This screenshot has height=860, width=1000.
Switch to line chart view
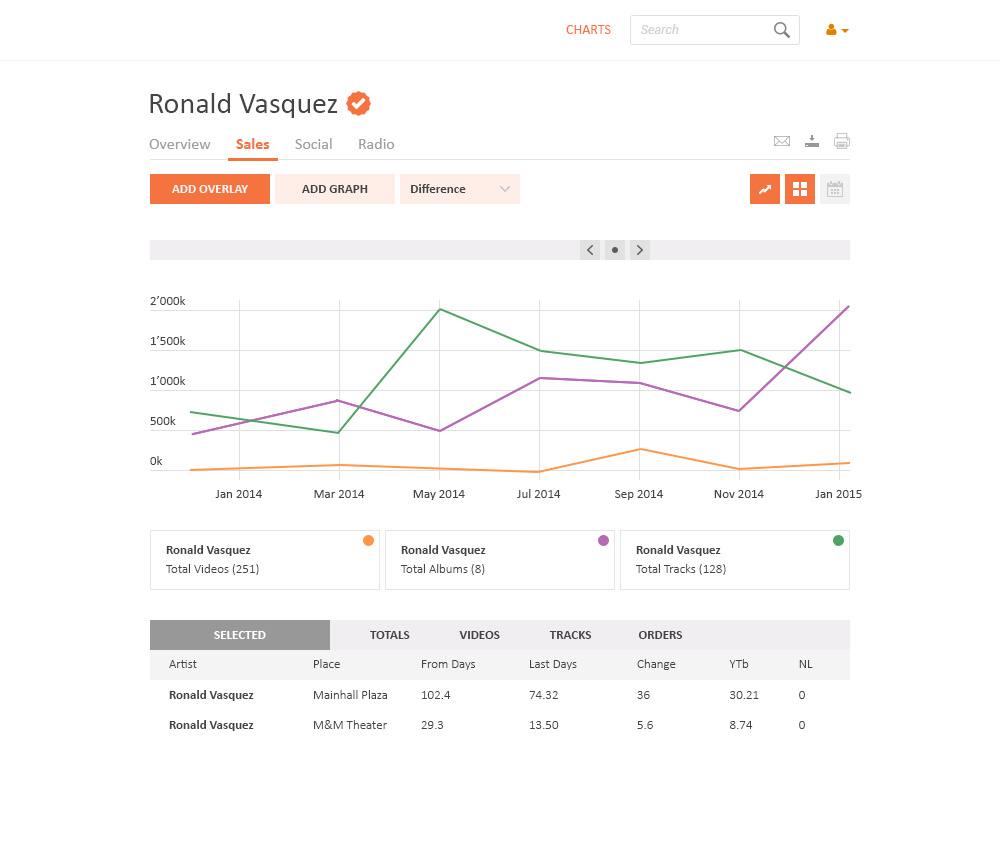pyautogui.click(x=765, y=189)
